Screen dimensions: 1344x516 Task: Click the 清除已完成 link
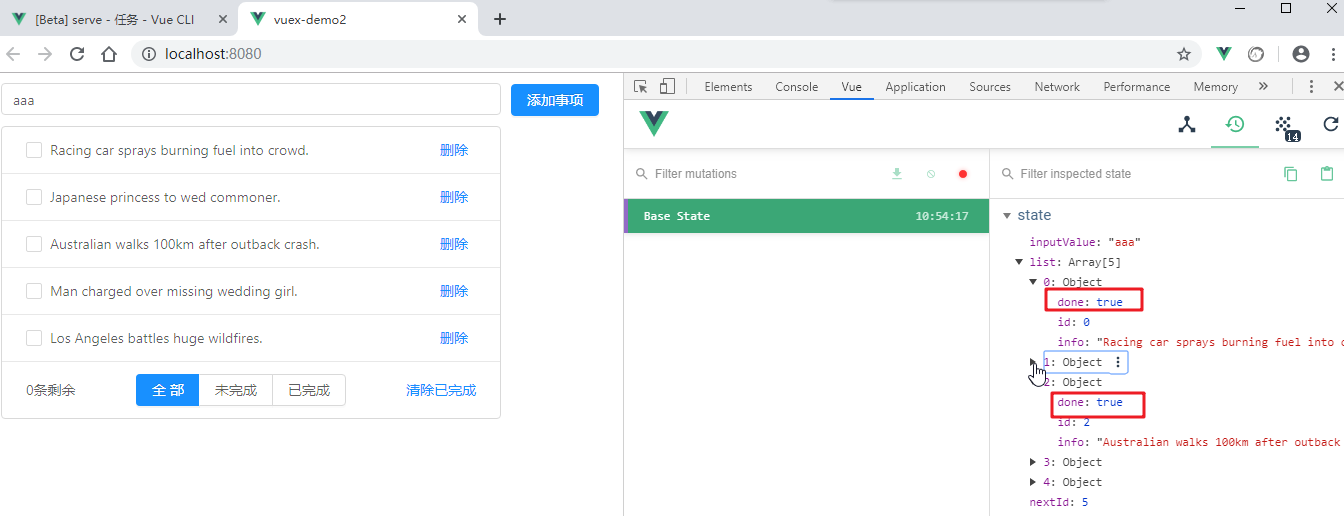point(441,390)
